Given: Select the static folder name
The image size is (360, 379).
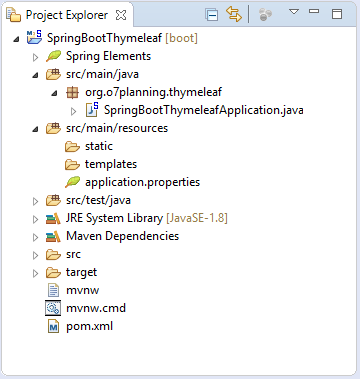Looking at the screenshot, I should tap(99, 146).
